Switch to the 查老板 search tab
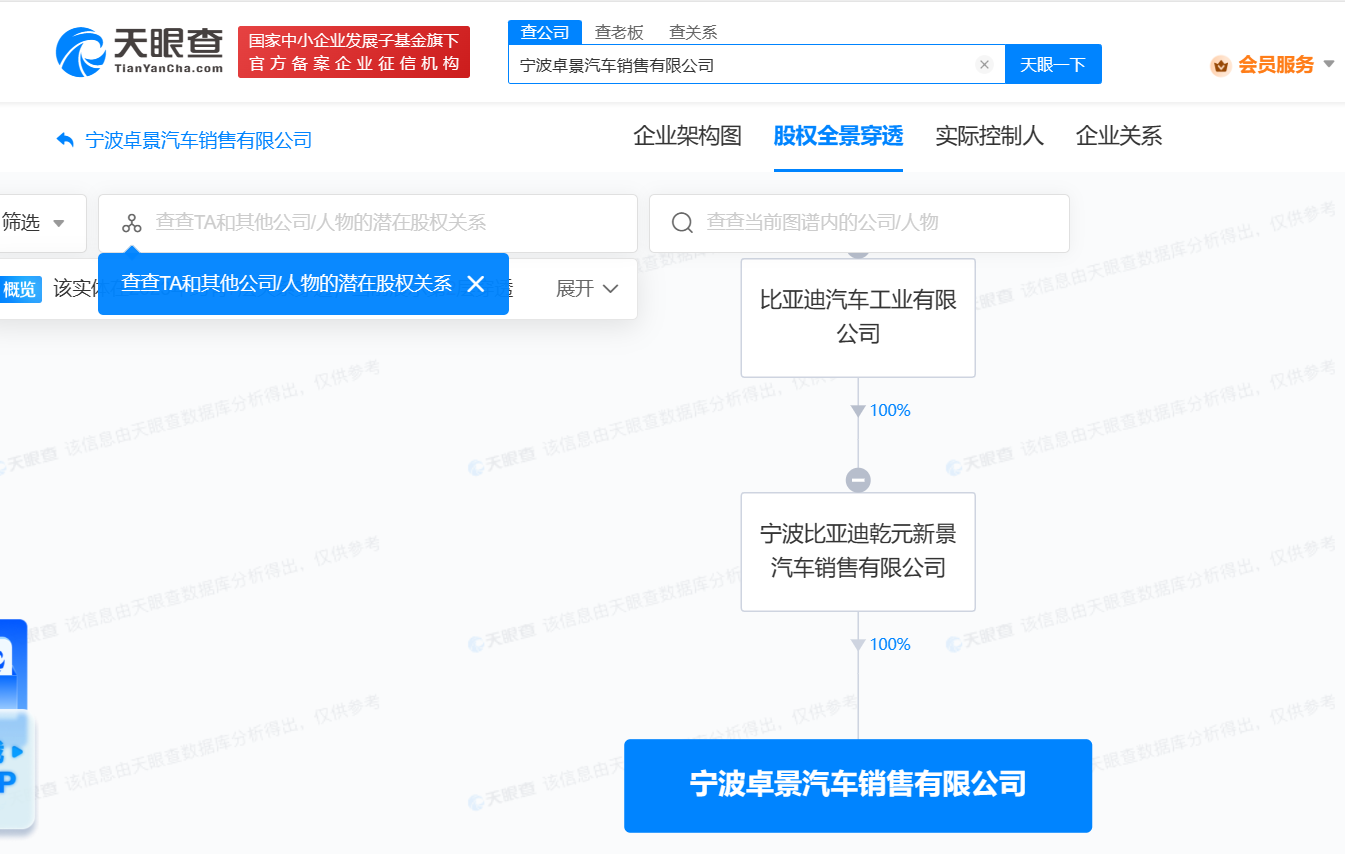The image size is (1345, 854). point(620,31)
